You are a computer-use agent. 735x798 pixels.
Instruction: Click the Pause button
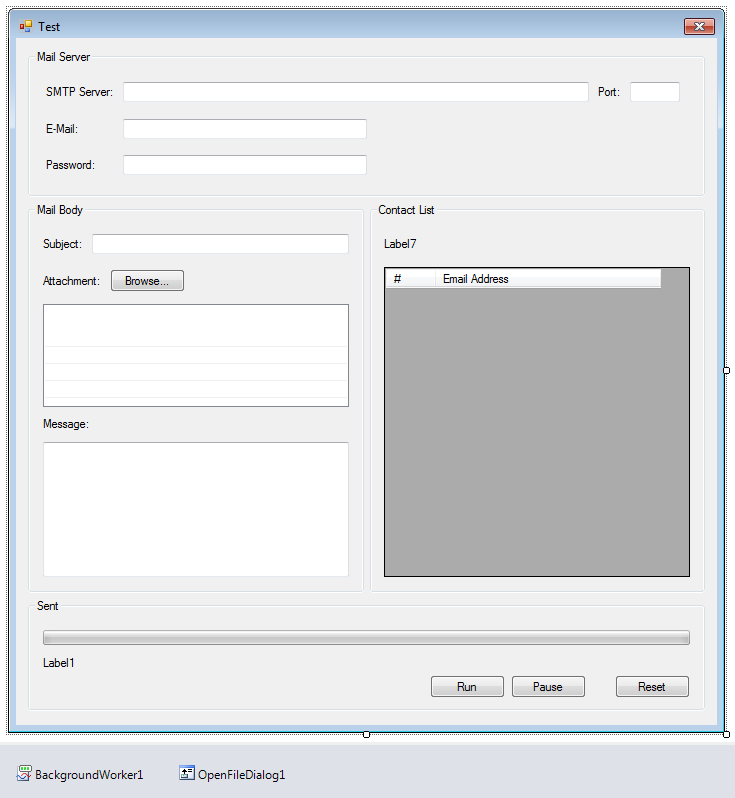click(x=548, y=687)
